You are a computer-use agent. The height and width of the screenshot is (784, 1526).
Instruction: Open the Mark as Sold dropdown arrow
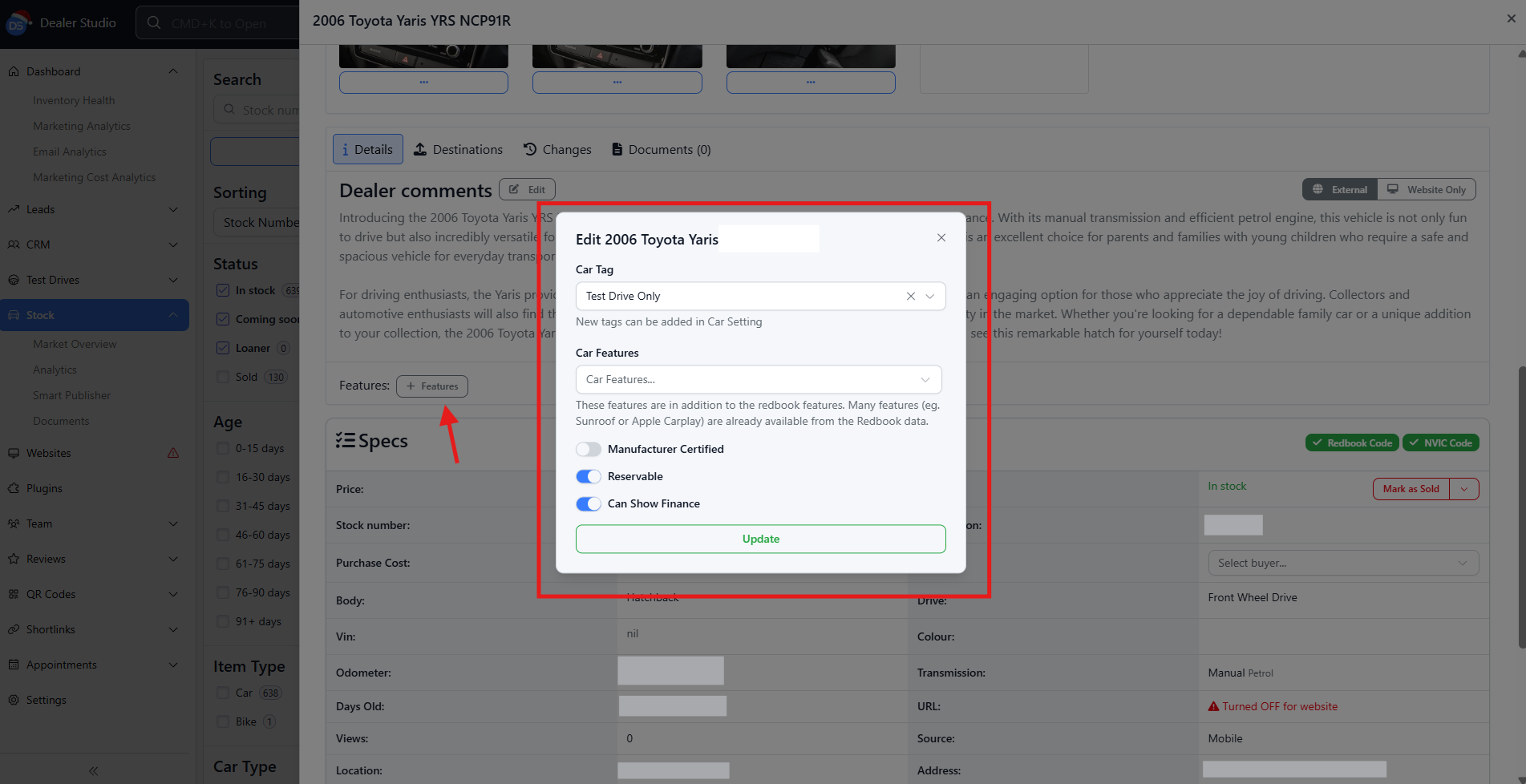(x=1464, y=489)
